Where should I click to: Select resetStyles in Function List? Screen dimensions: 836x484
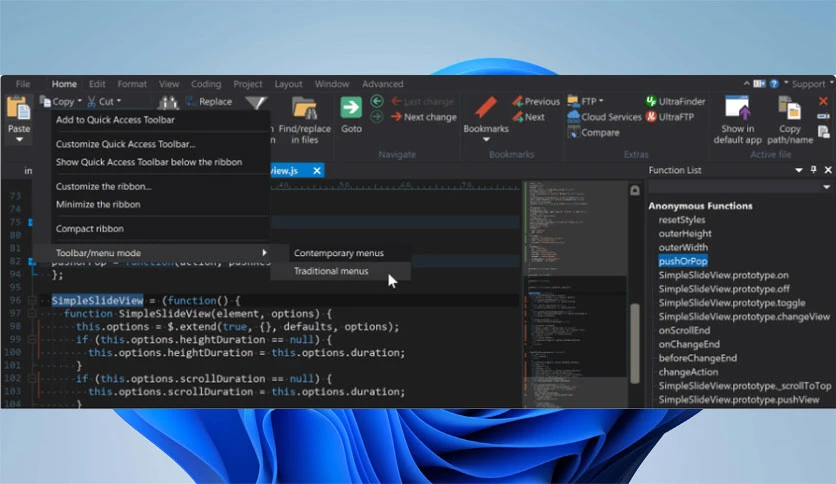click(681, 220)
